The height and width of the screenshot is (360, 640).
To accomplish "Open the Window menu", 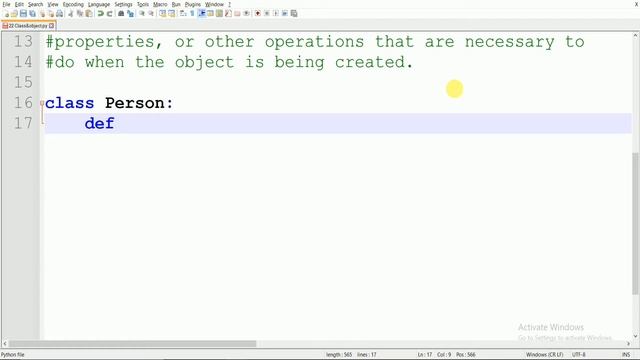I will (214, 4).
